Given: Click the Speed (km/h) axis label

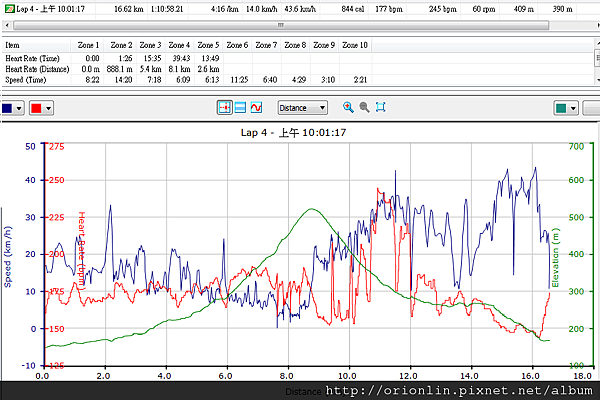Looking at the screenshot, I should [8, 256].
